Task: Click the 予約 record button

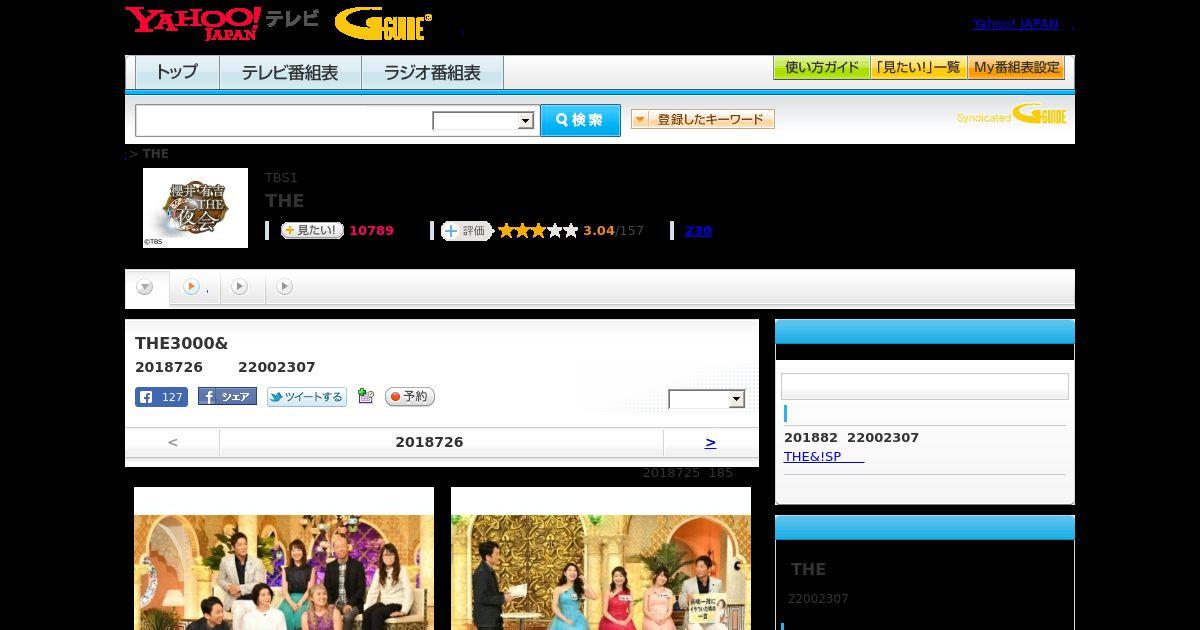Action: [410, 397]
